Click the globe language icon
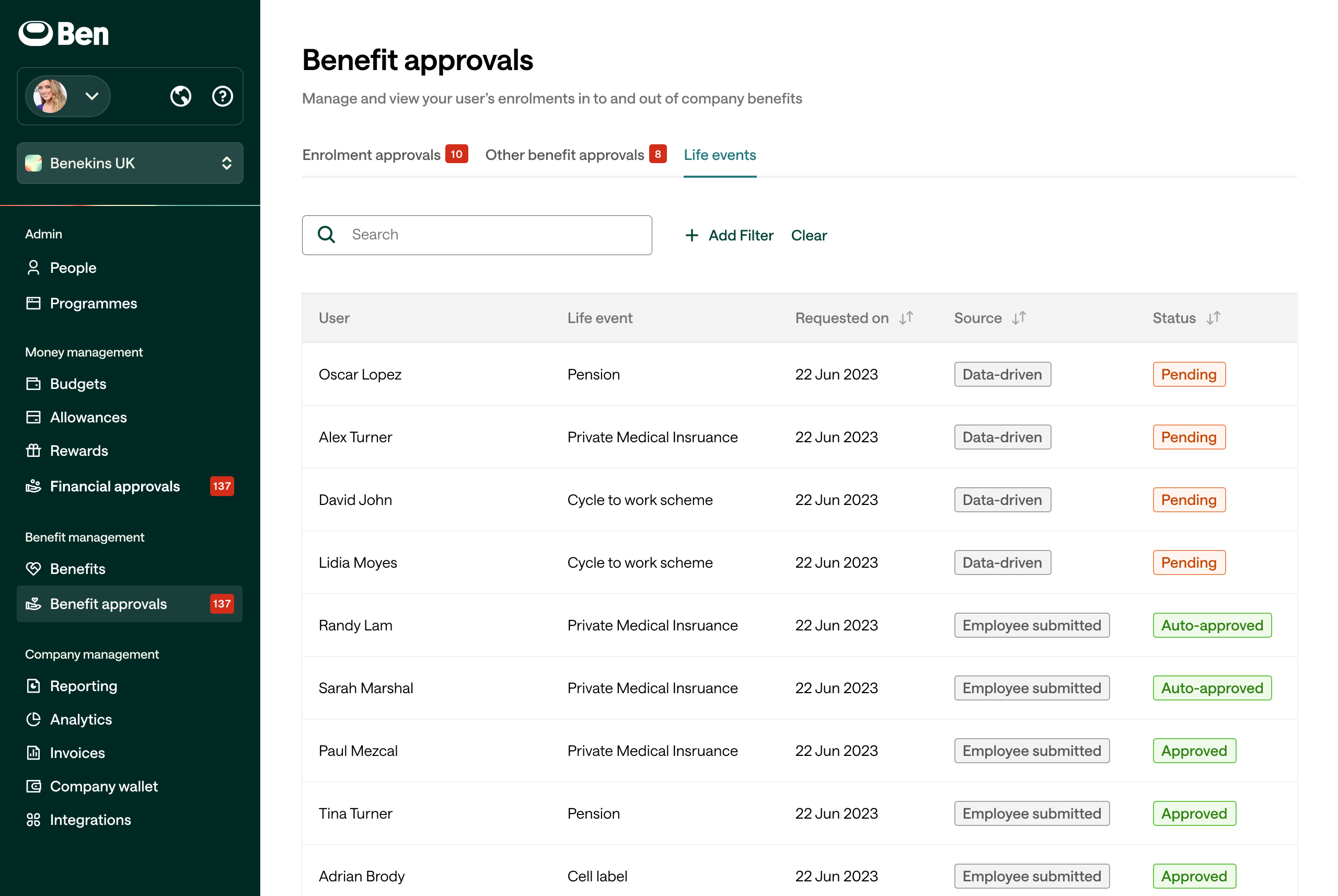 point(180,96)
